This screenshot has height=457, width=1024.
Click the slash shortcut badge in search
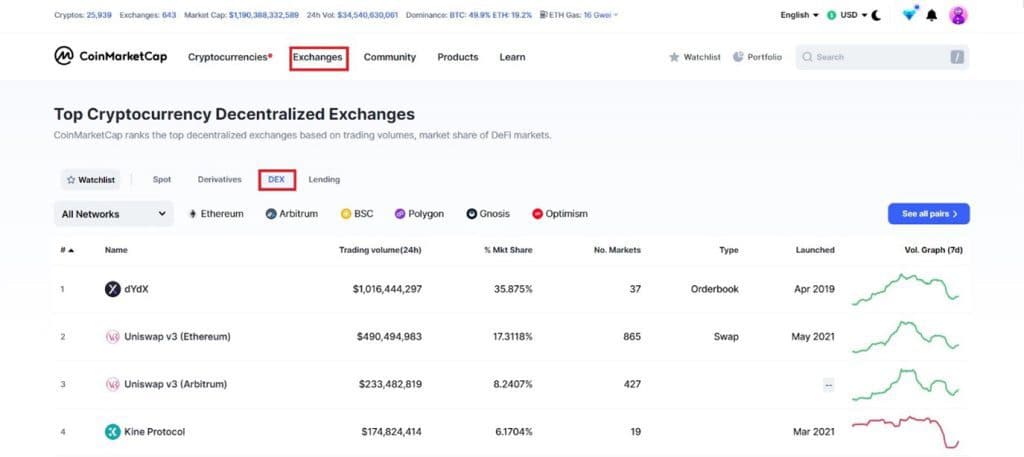[957, 57]
